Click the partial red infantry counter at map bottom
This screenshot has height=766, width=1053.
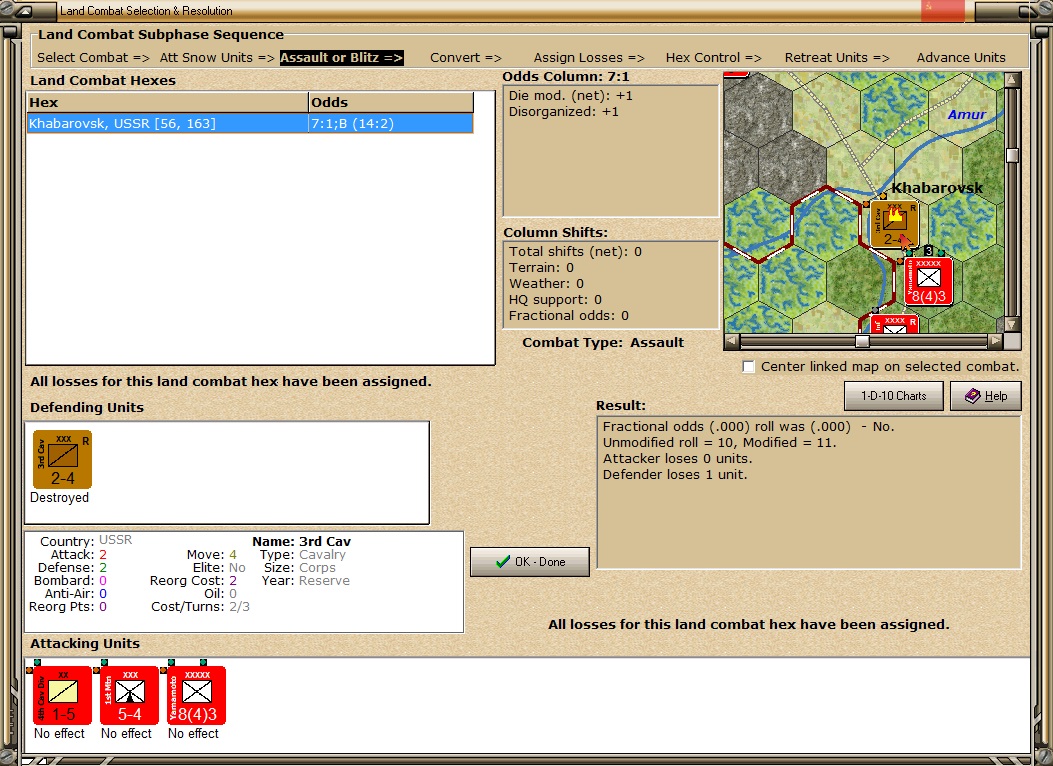pyautogui.click(x=895, y=324)
